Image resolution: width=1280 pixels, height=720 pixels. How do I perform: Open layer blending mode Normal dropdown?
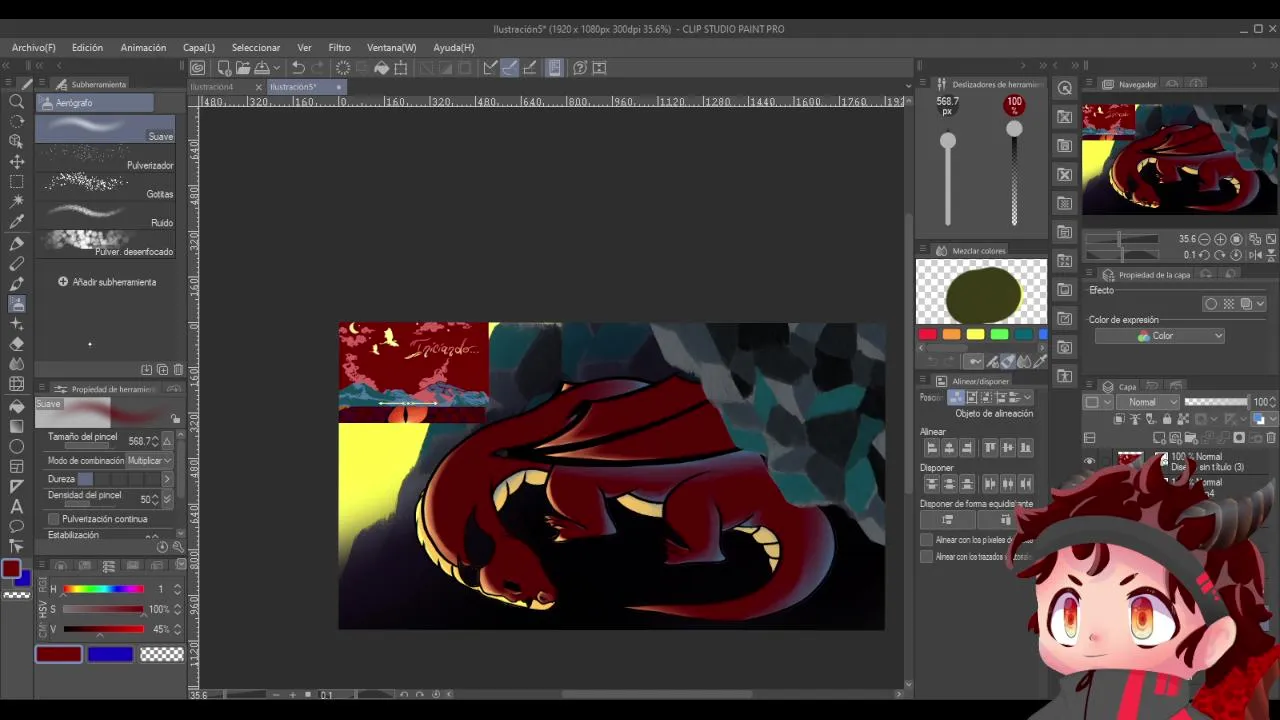pyautogui.click(x=1147, y=402)
